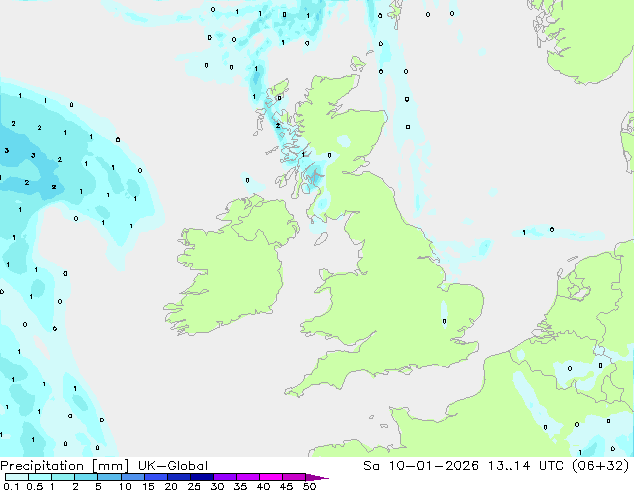Viewport: 634px width, 490px height.
Task: Click the 'UK-Global' model label
Action: click(x=173, y=466)
